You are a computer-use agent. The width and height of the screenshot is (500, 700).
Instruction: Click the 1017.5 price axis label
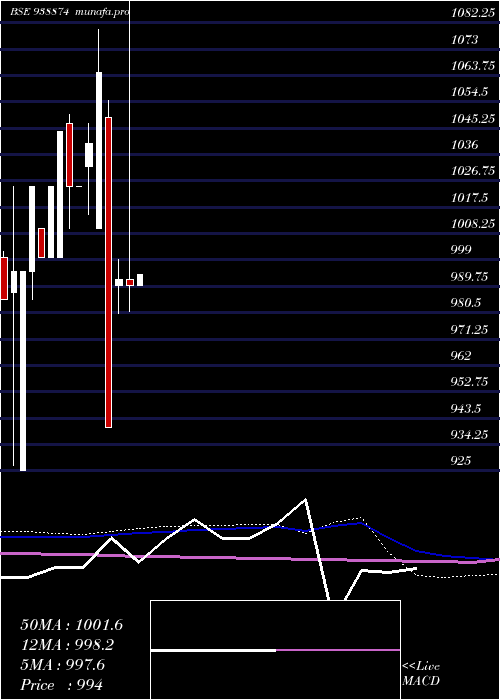tap(469, 197)
